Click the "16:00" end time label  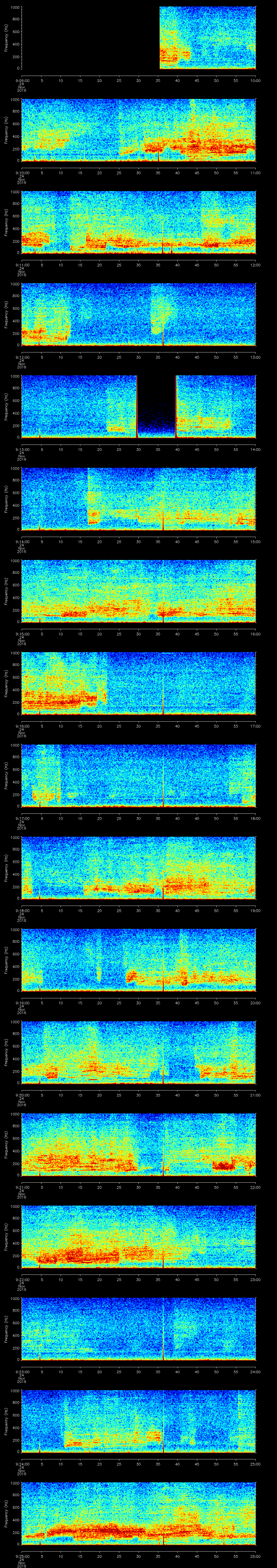click(255, 634)
